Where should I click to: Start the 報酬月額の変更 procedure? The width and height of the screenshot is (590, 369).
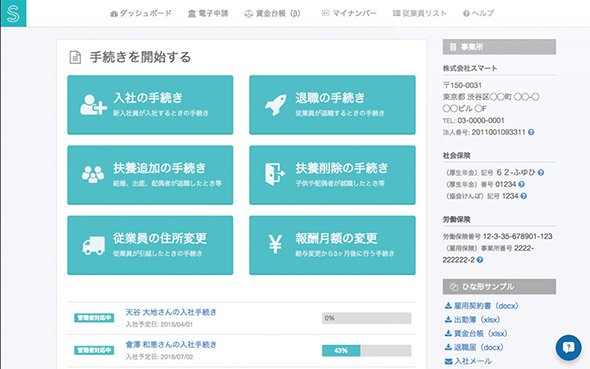point(332,245)
